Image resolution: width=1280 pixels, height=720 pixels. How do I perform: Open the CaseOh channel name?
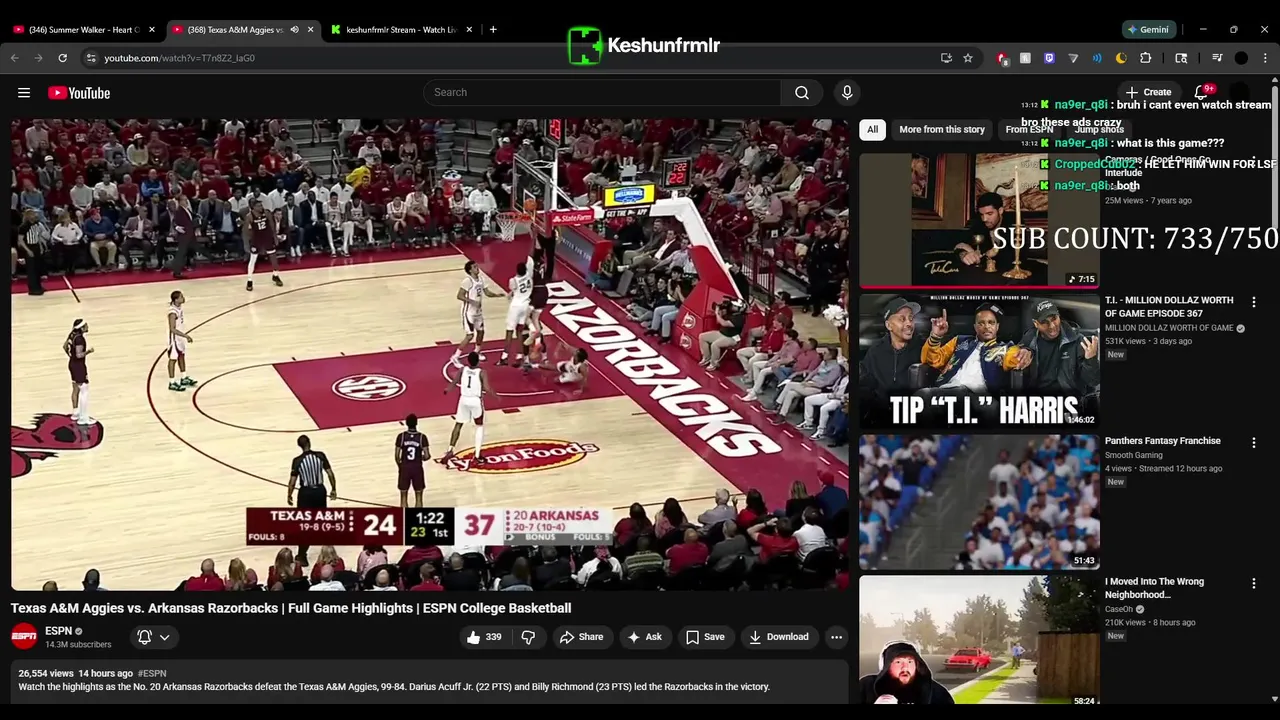click(1118, 609)
